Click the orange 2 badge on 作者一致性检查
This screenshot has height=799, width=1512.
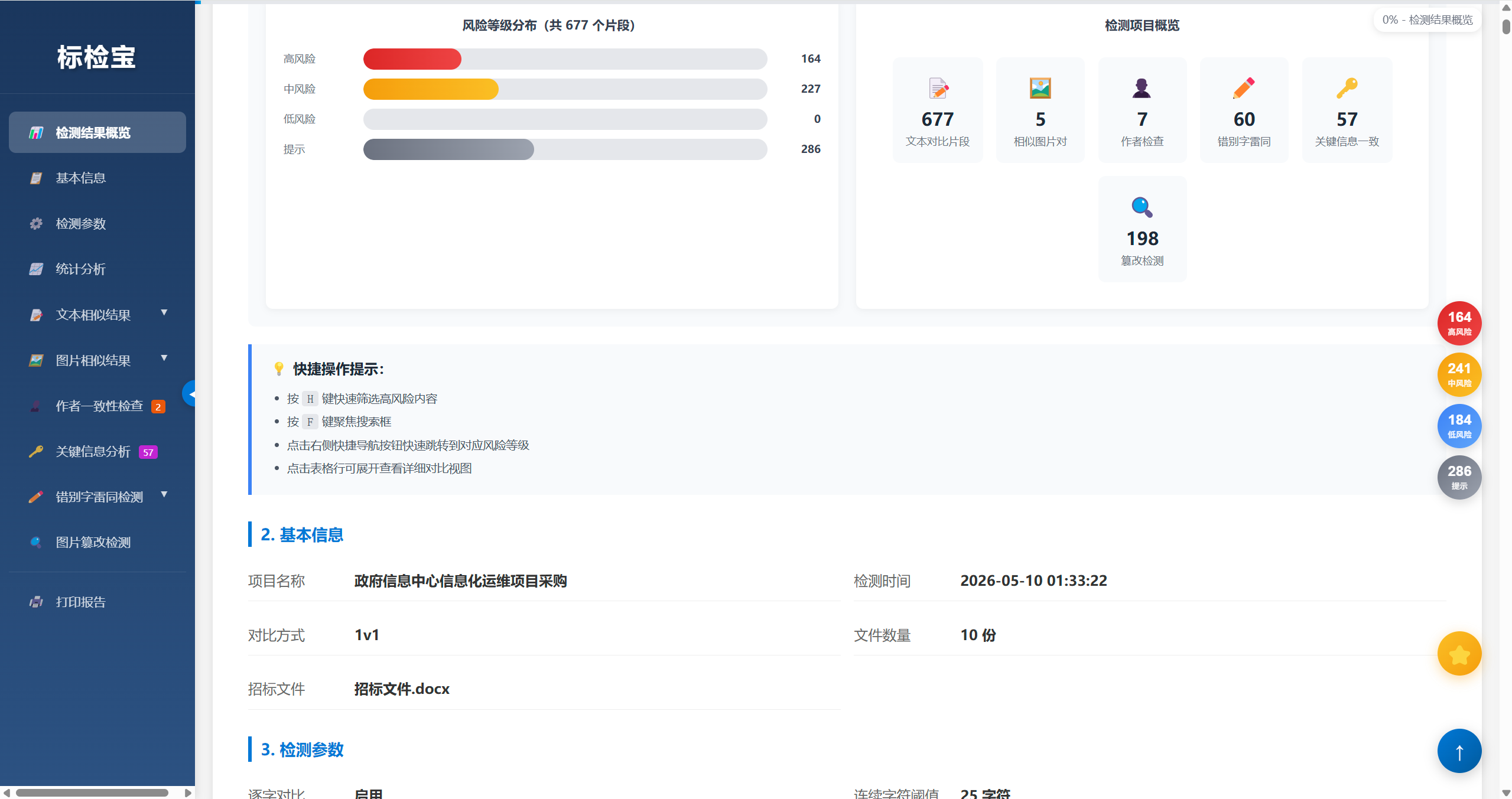[x=158, y=406]
